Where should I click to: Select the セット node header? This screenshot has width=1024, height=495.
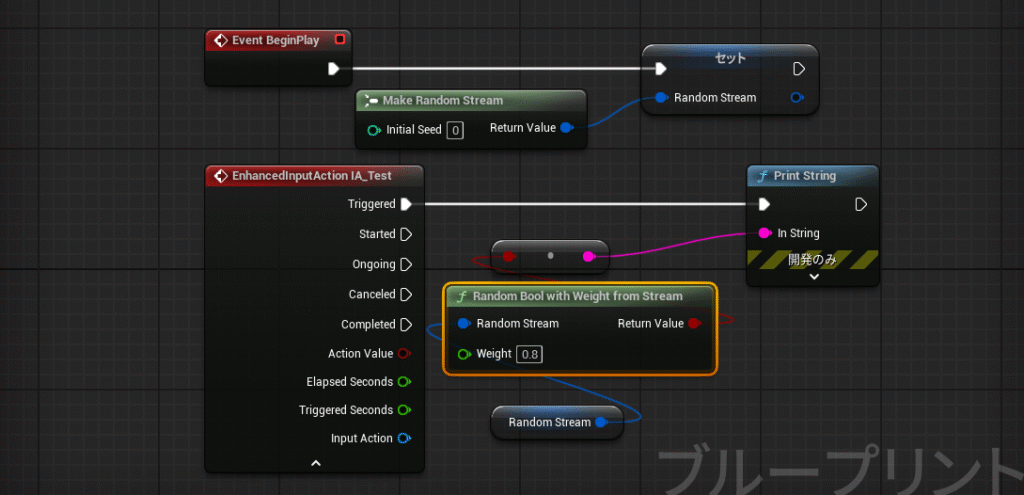click(x=730, y=58)
